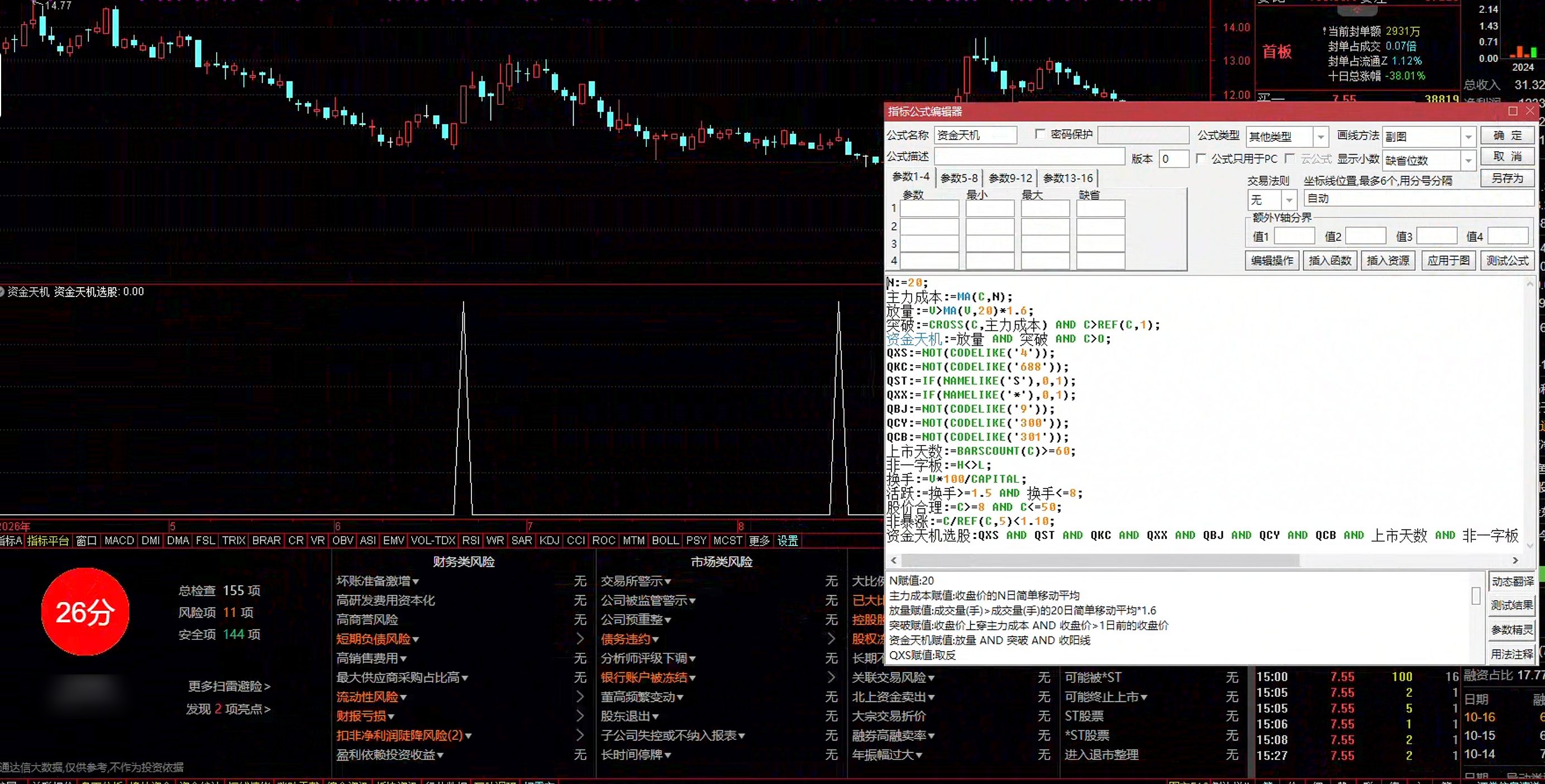Open 设置 in the indicator bar
This screenshot has height=784, width=1545.
(788, 541)
